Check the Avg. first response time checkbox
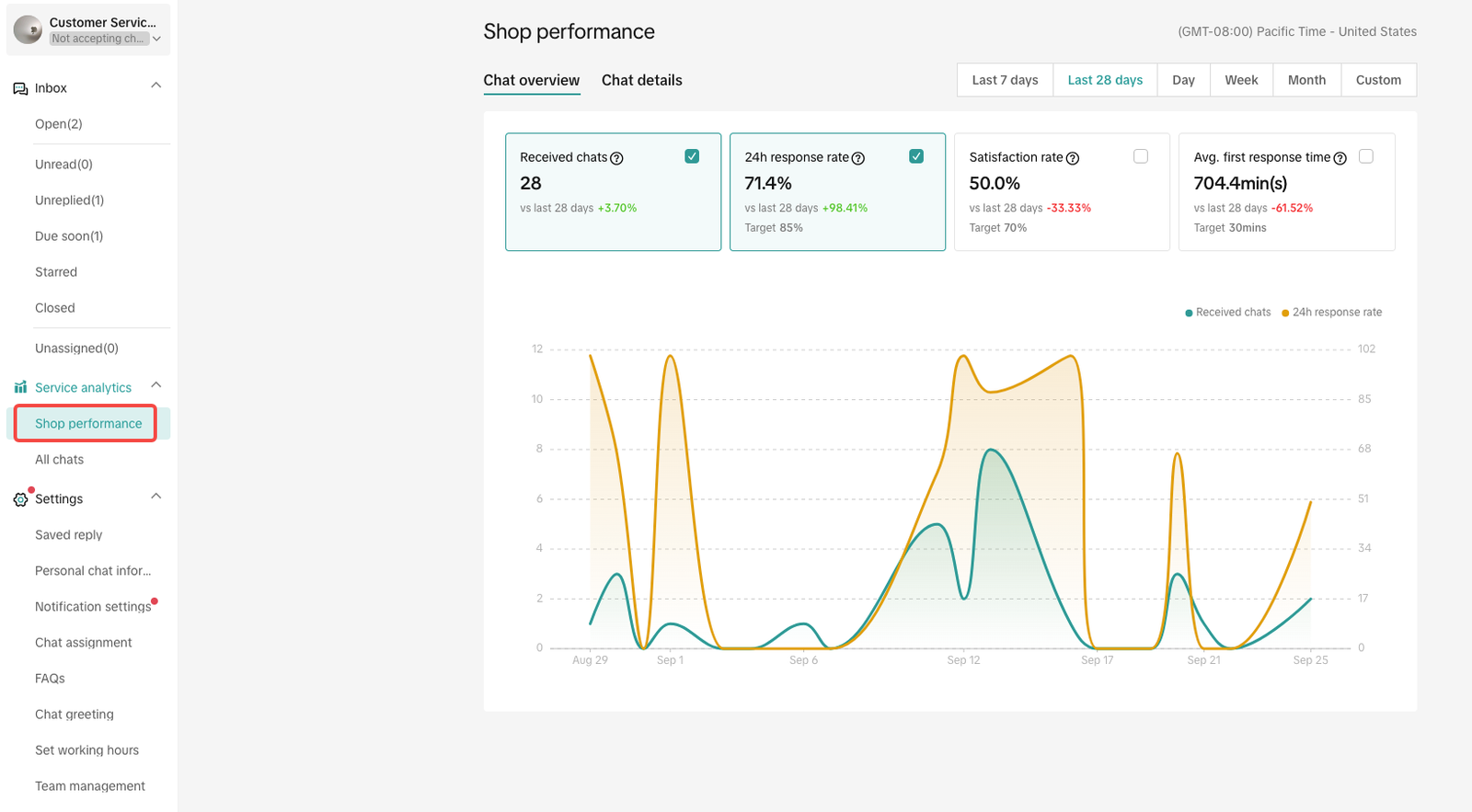This screenshot has height=812, width=1472. tap(1366, 156)
